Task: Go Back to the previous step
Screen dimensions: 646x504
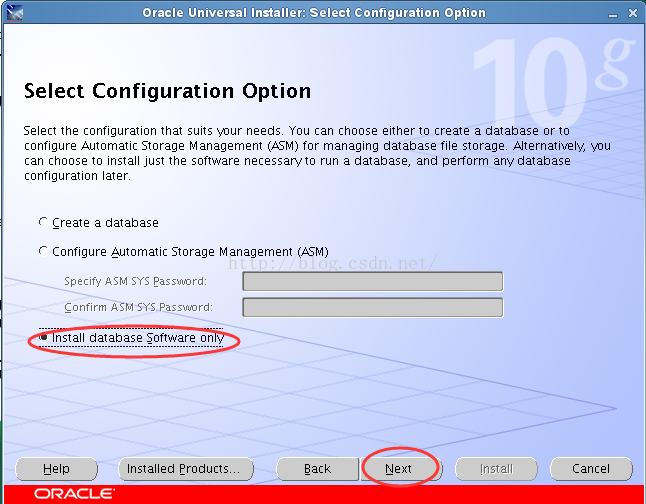Action: [x=317, y=469]
